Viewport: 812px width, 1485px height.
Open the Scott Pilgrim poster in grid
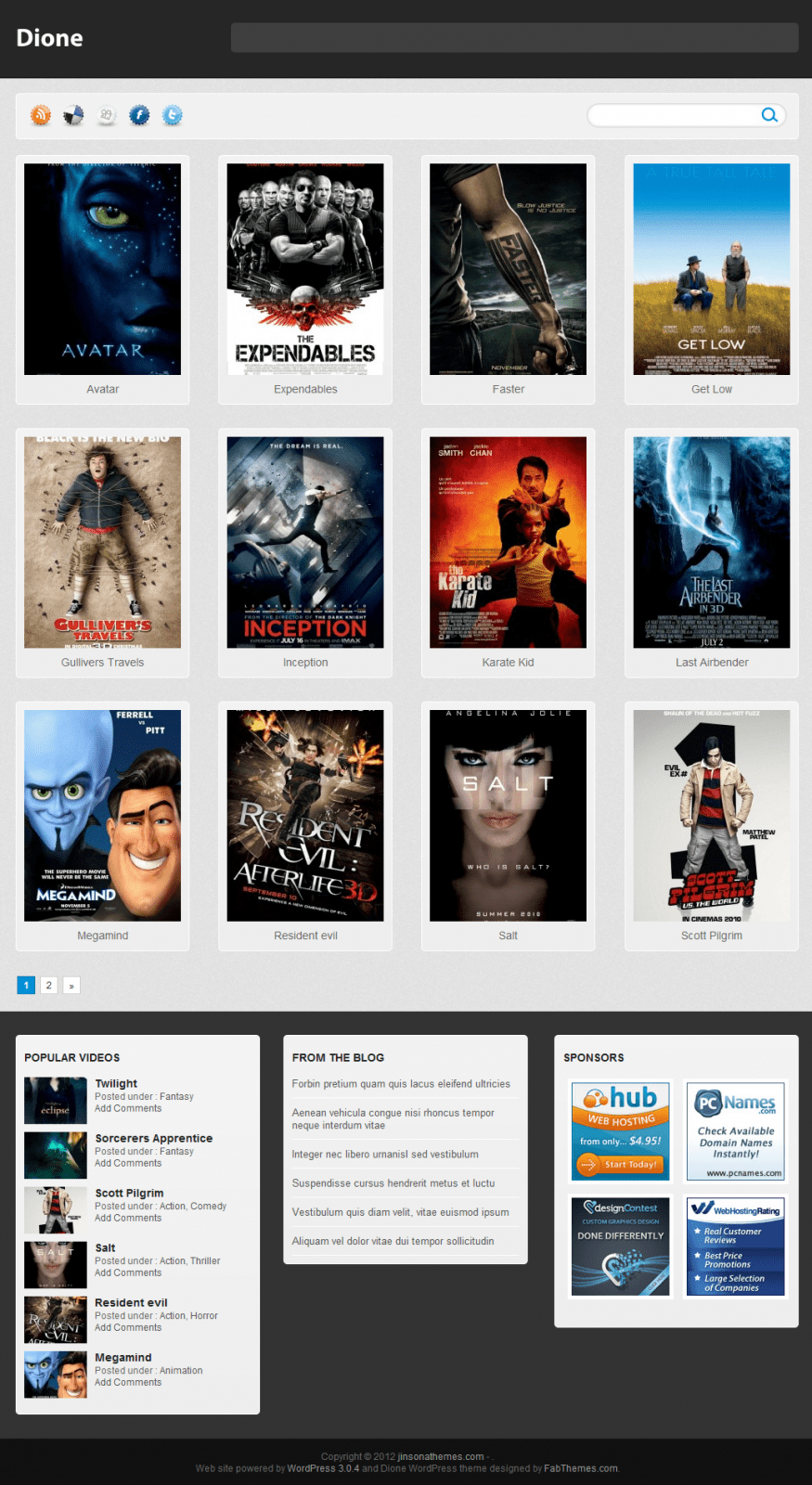pos(712,816)
